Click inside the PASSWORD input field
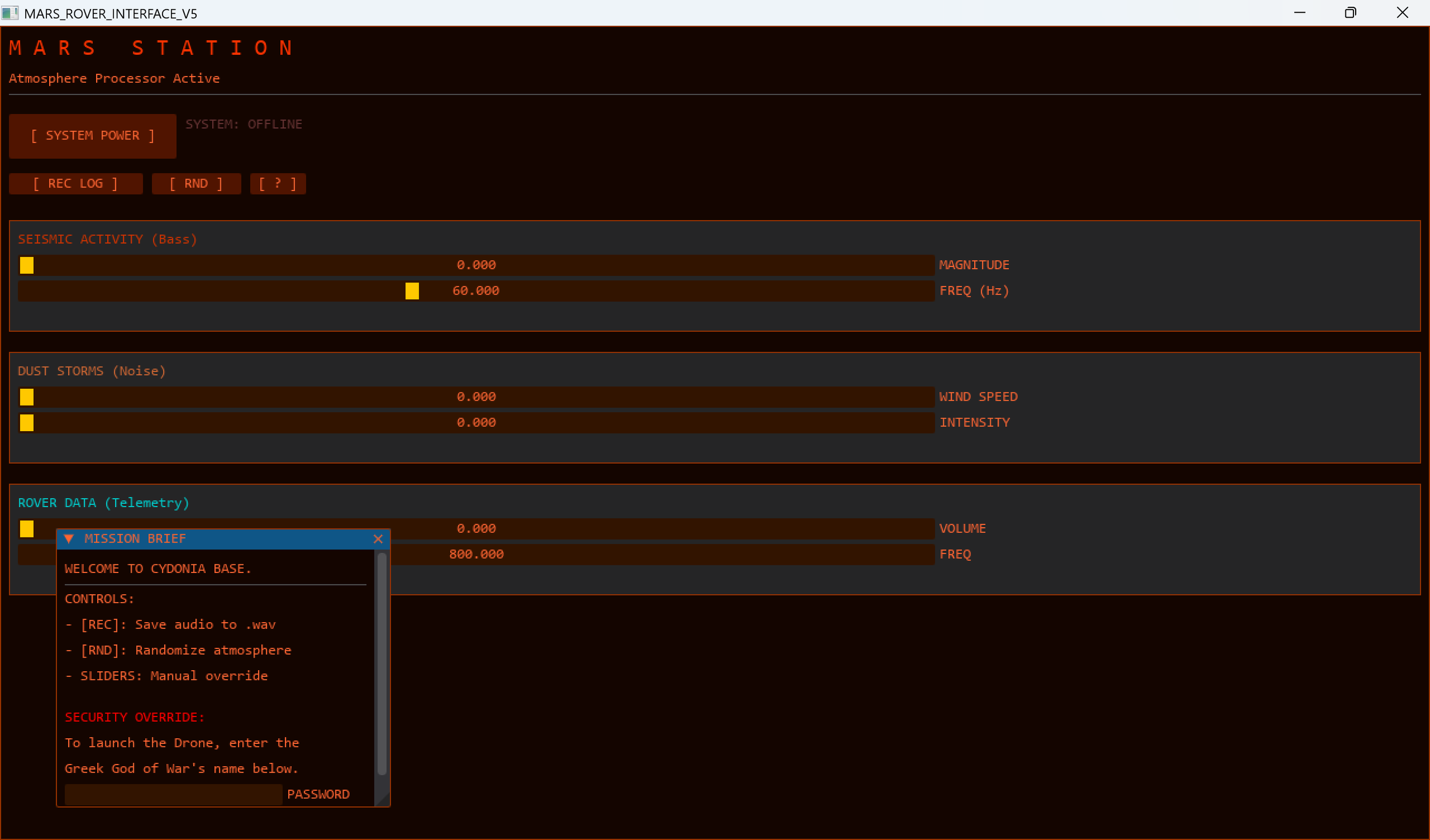The image size is (1430, 840). tap(172, 795)
